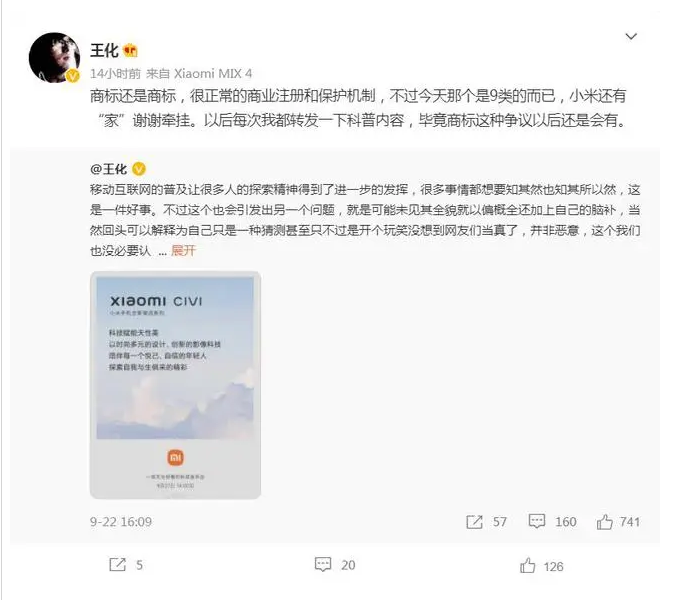Screen dimensions: 684x600
Task: Open the Xiaomi CIVI poster image
Action: pos(175,385)
